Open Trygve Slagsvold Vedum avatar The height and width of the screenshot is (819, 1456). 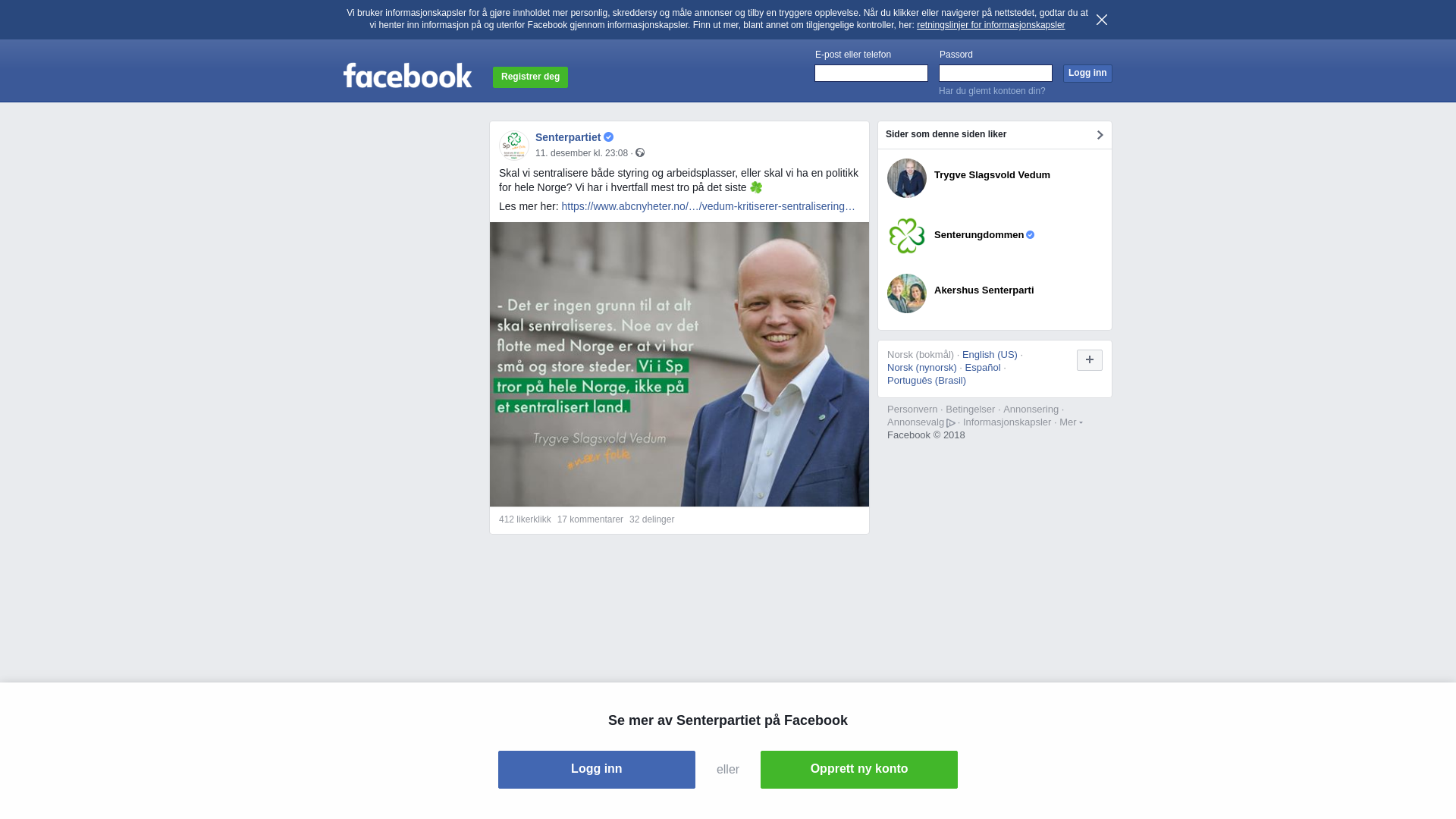907,178
